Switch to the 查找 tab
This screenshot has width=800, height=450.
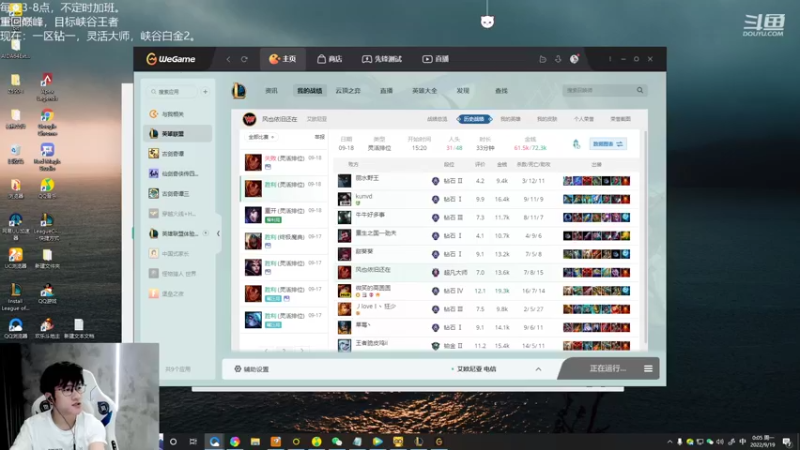pos(501,91)
